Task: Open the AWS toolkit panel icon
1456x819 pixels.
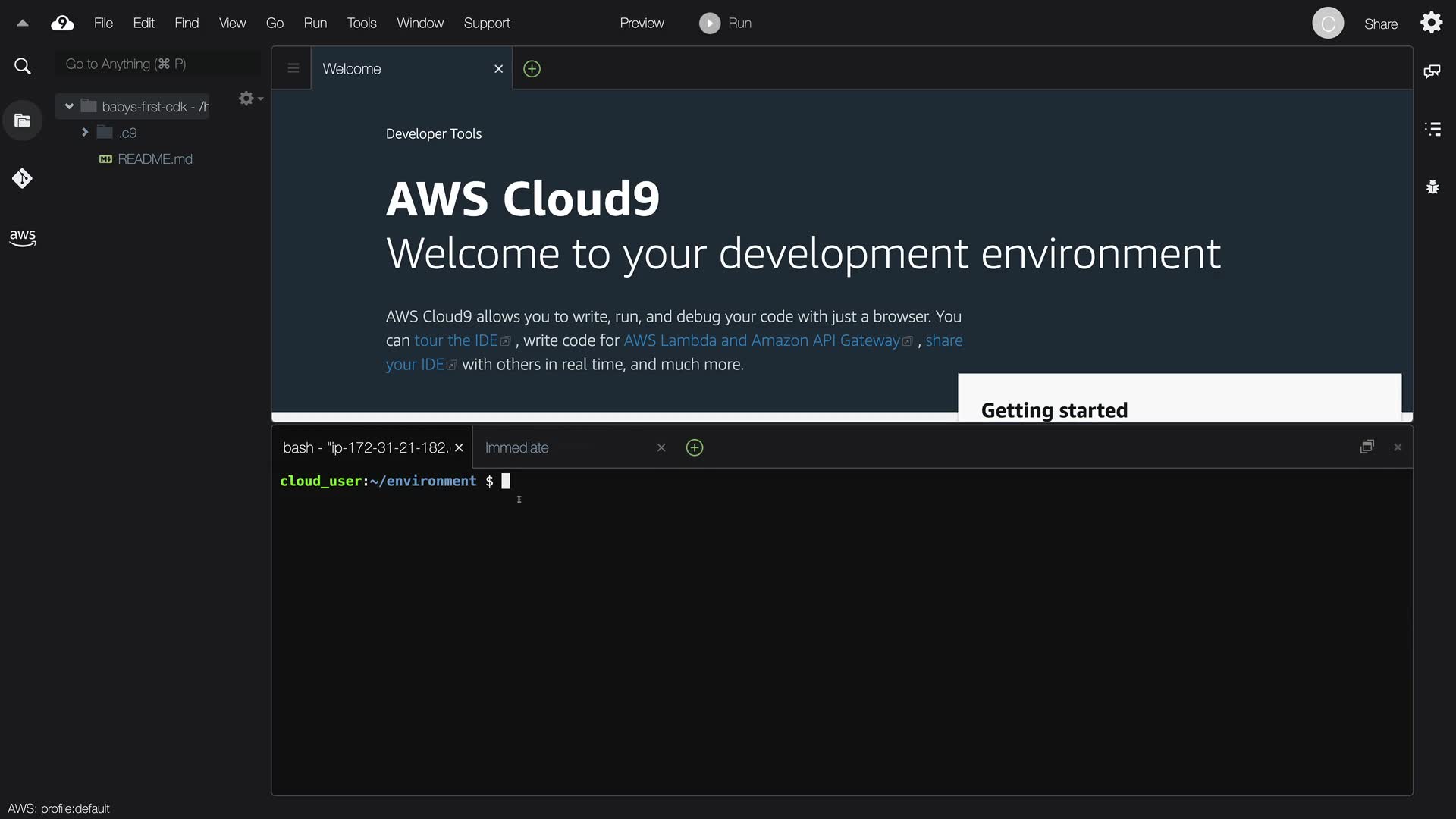Action: pyautogui.click(x=23, y=237)
